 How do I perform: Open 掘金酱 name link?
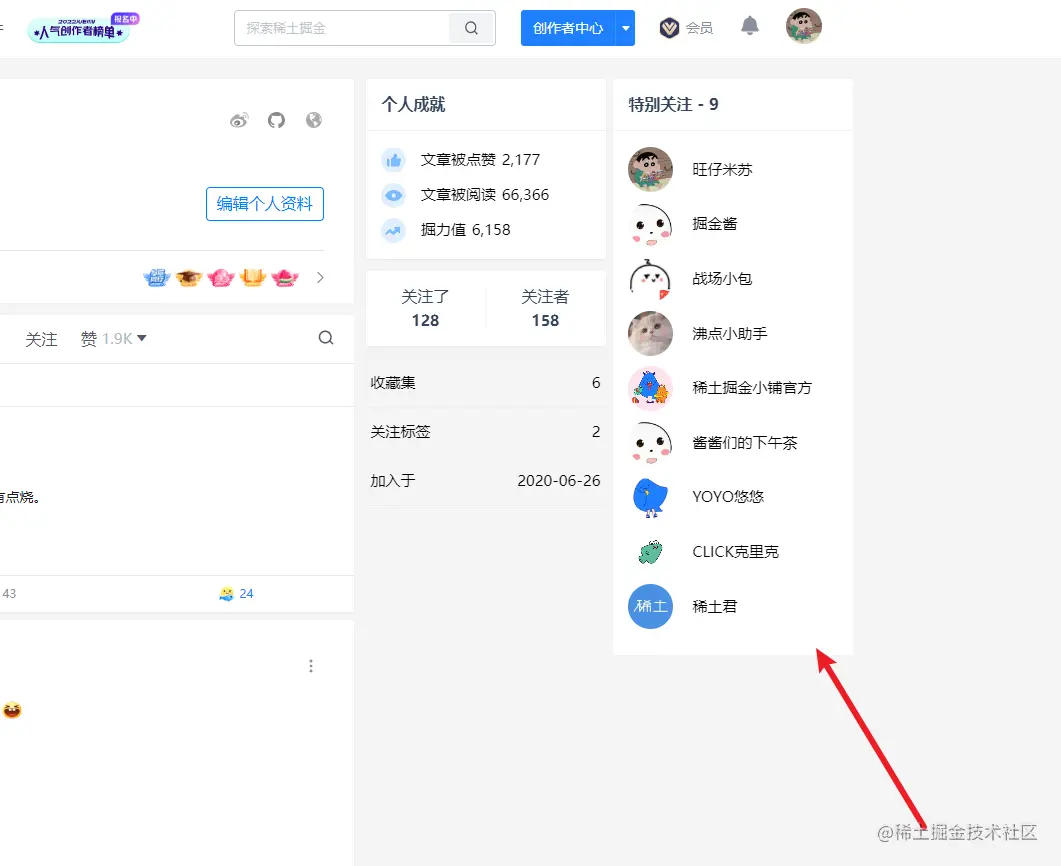tap(715, 224)
